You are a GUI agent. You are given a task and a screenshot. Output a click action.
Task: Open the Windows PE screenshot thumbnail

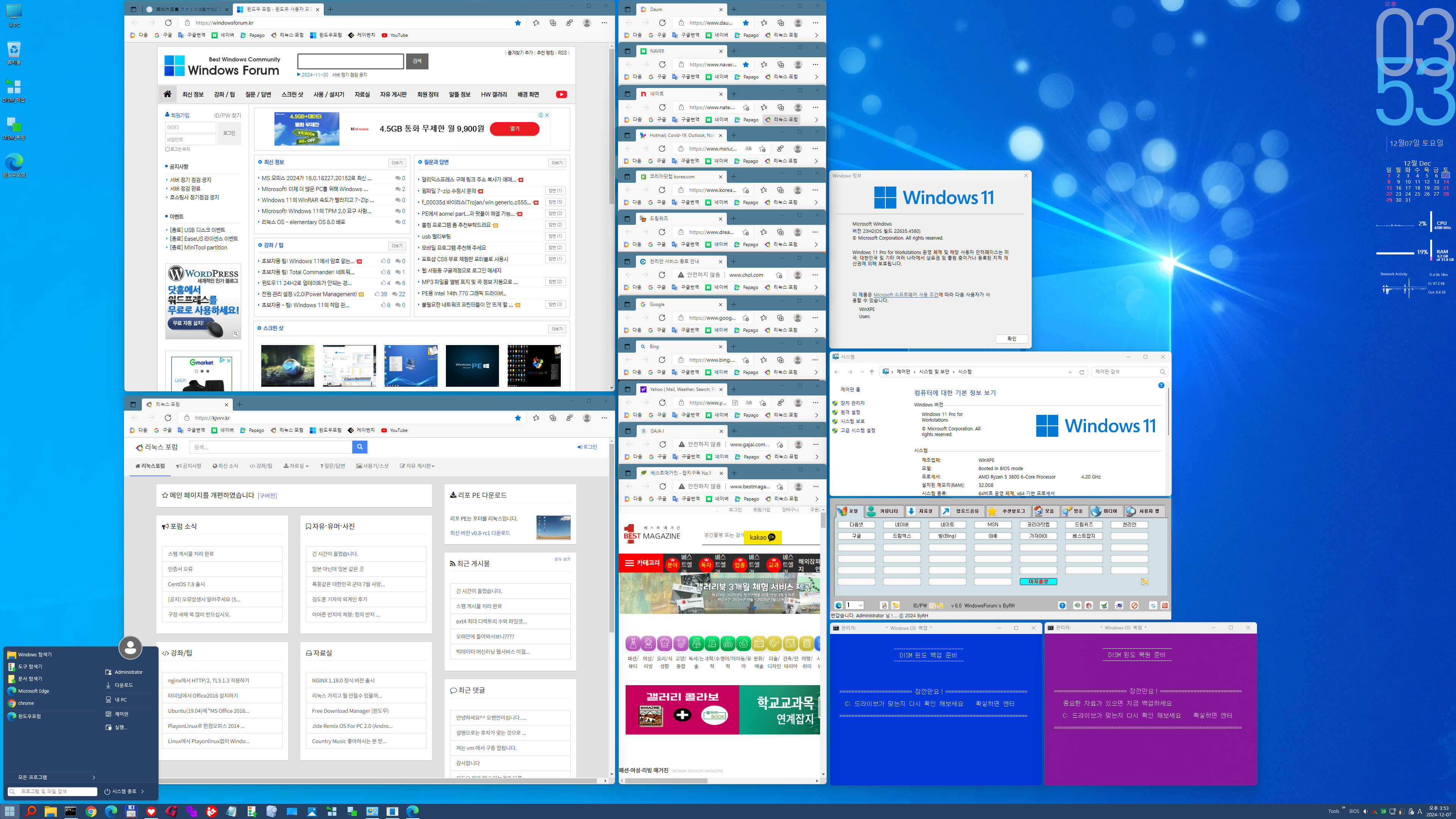(x=472, y=366)
